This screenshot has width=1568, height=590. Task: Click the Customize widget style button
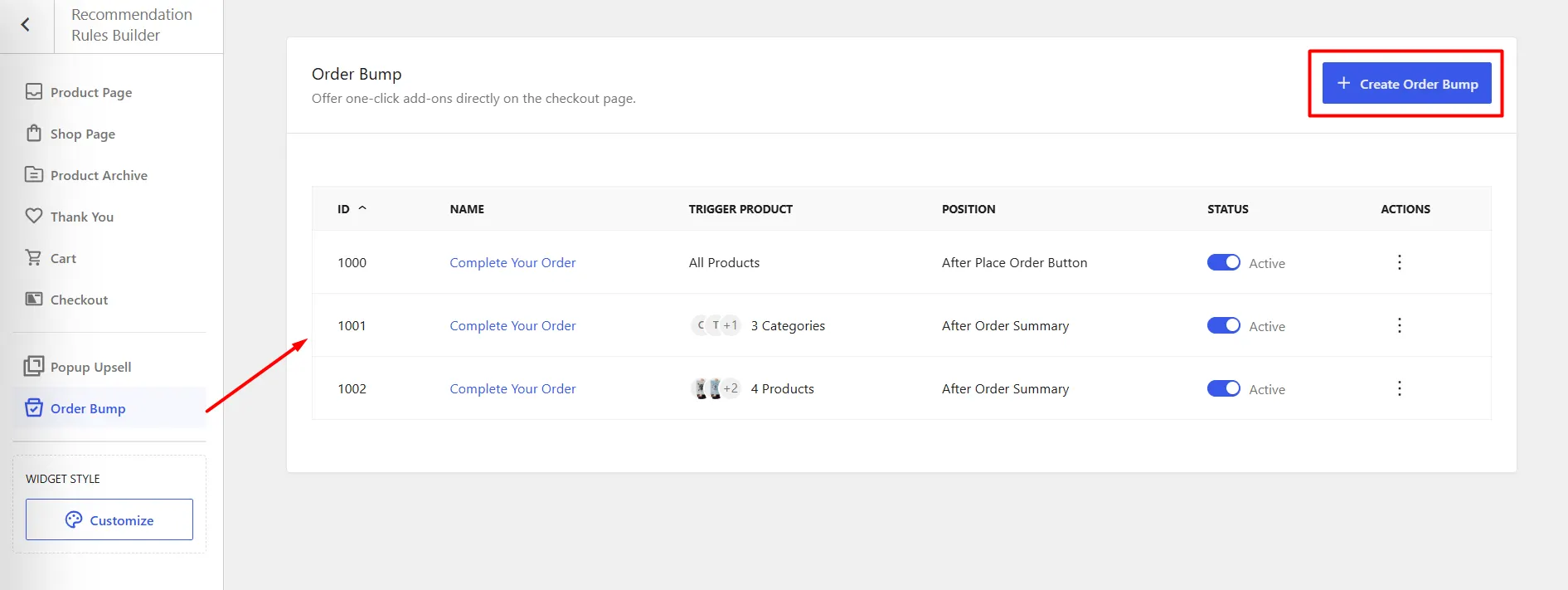coord(109,519)
